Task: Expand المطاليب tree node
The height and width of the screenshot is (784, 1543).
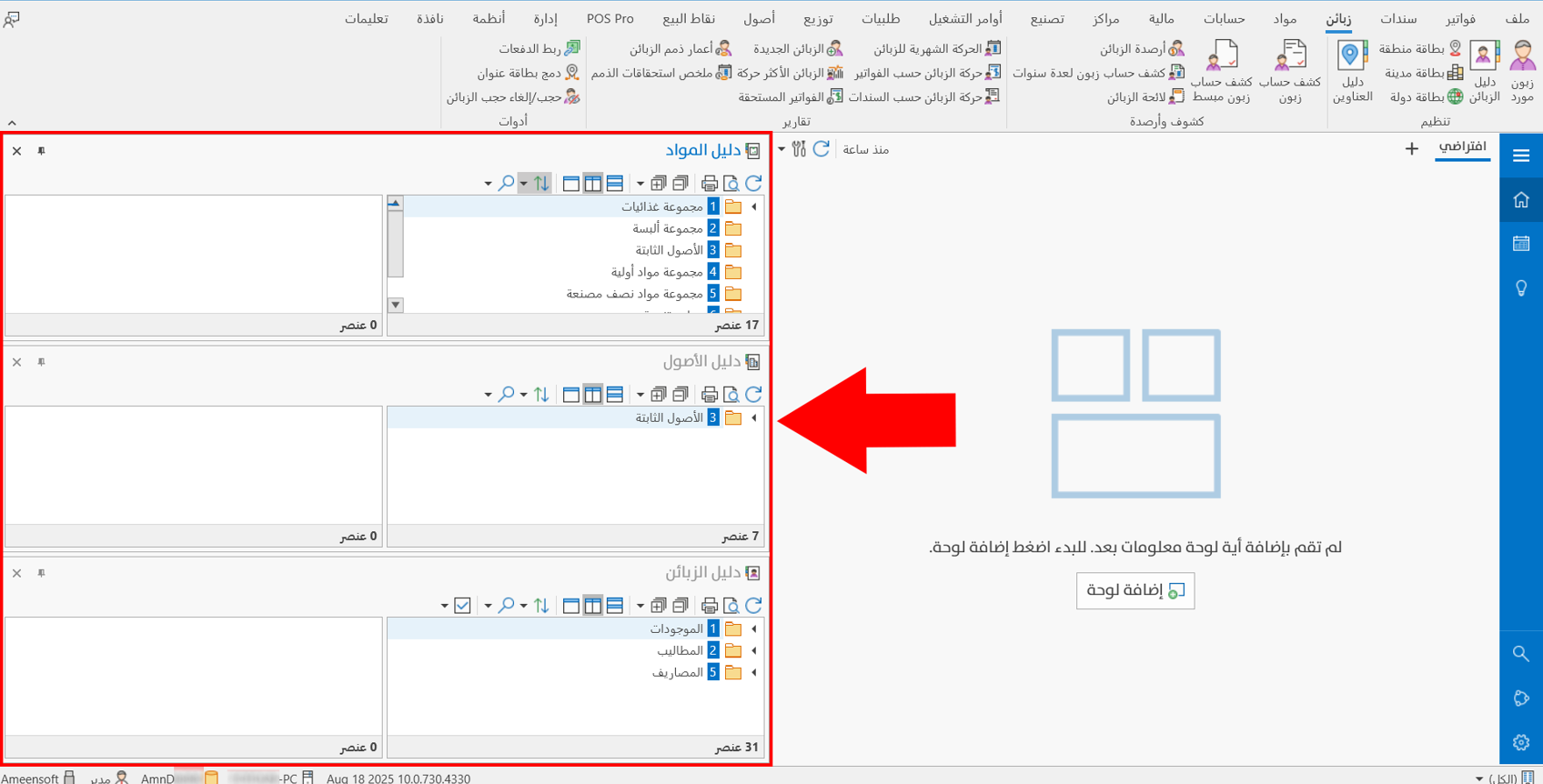Action: (x=754, y=651)
